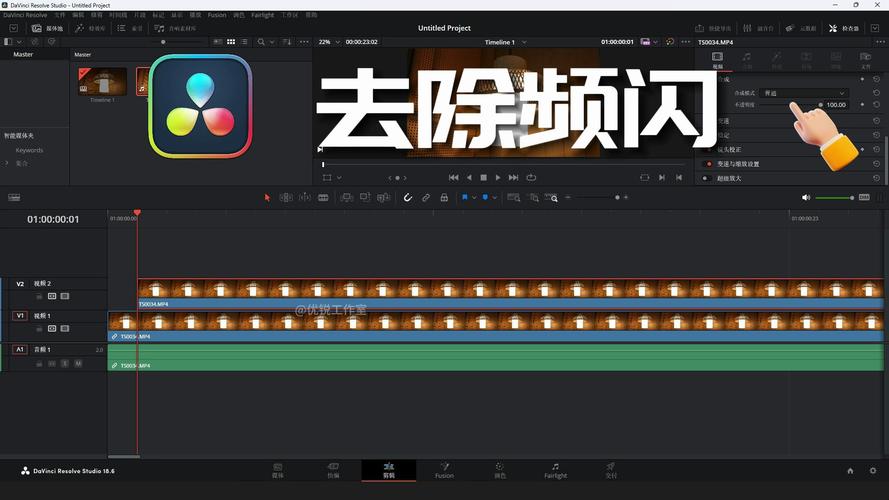The height and width of the screenshot is (500, 889).
Task: Reset the 不透明度 opacity parameter
Action: coord(877,105)
